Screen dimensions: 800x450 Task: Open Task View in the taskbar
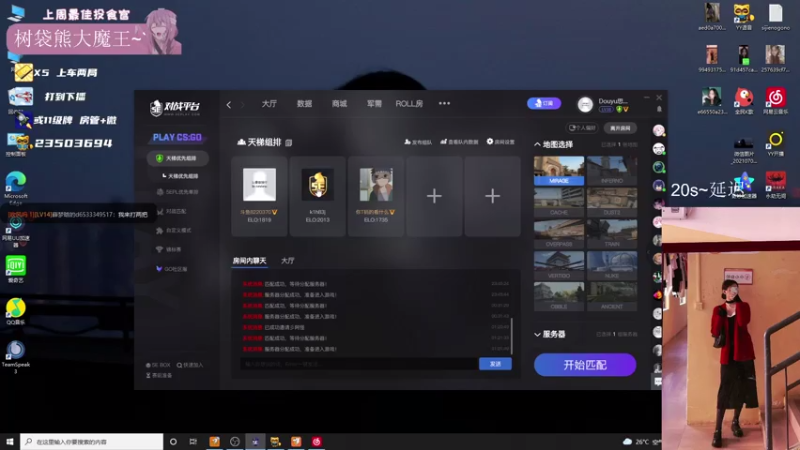point(193,441)
